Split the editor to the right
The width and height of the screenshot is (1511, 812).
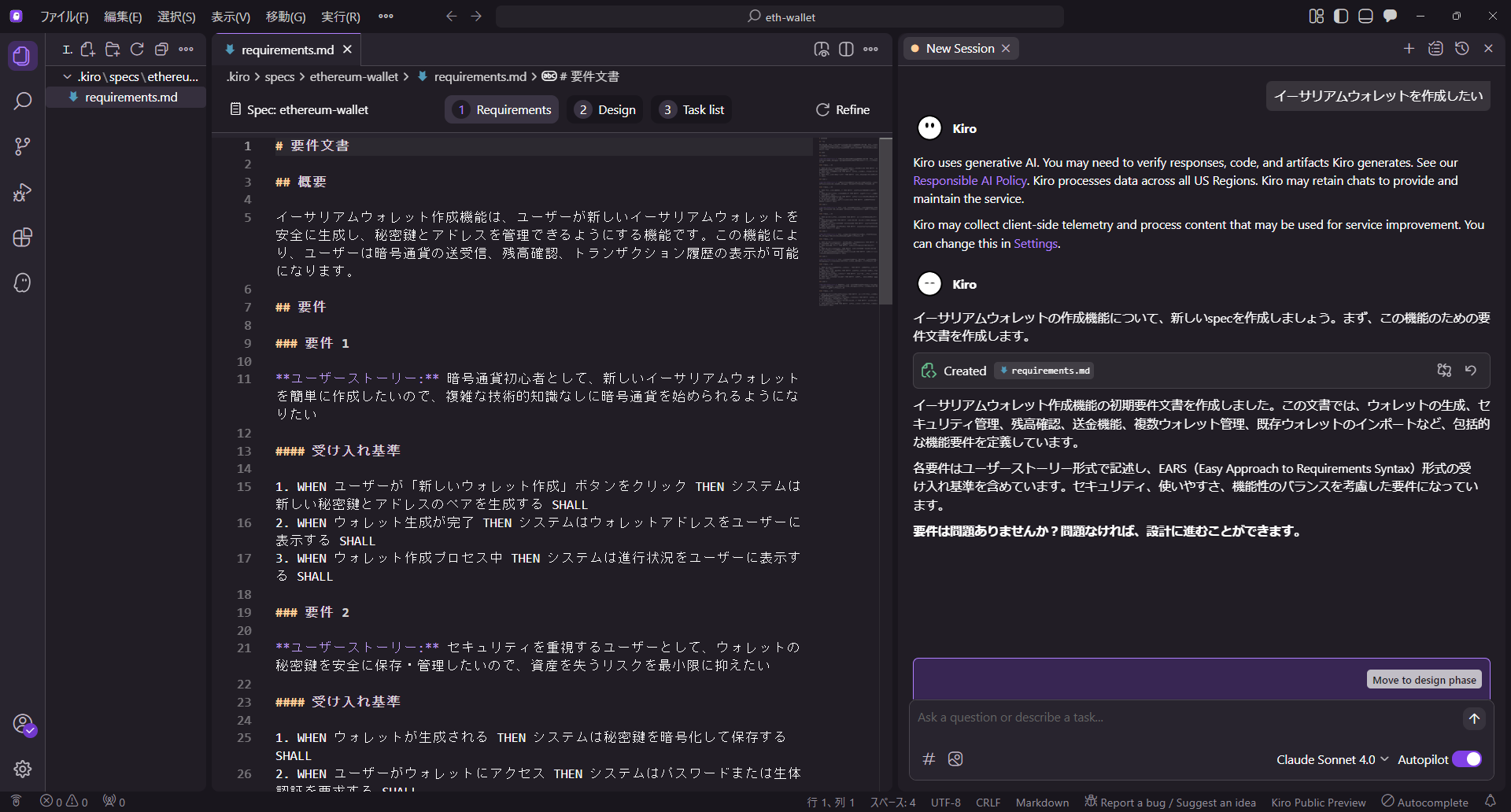point(846,49)
